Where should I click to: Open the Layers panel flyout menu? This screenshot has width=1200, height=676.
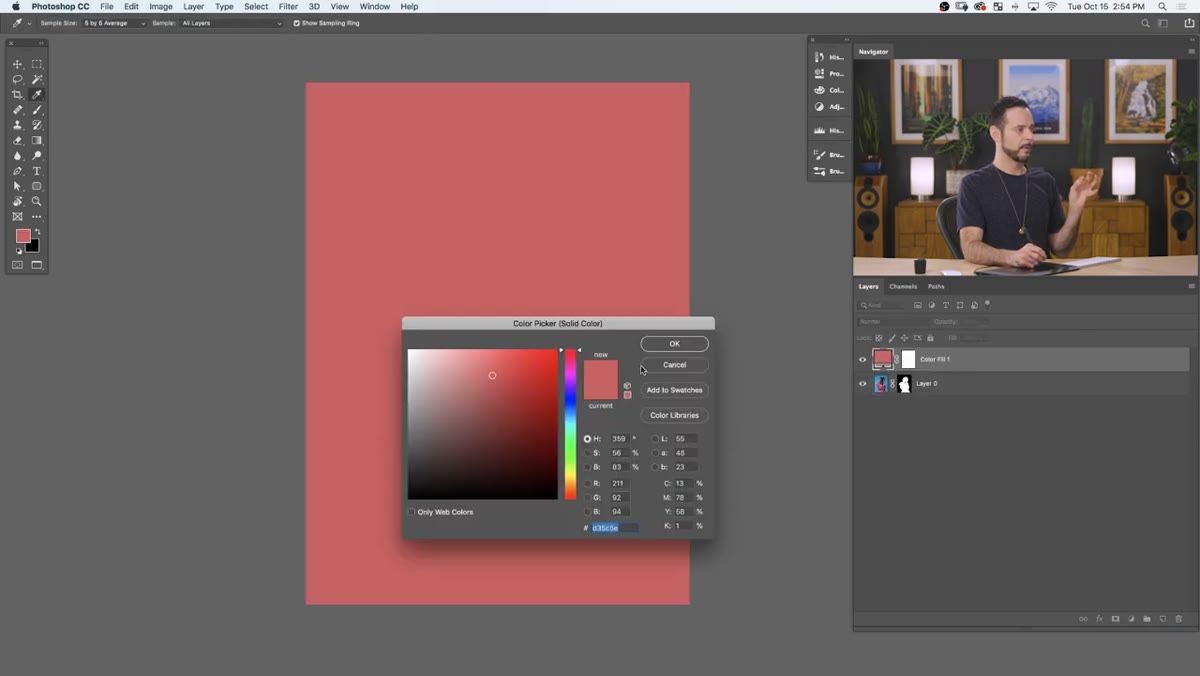[1191, 286]
